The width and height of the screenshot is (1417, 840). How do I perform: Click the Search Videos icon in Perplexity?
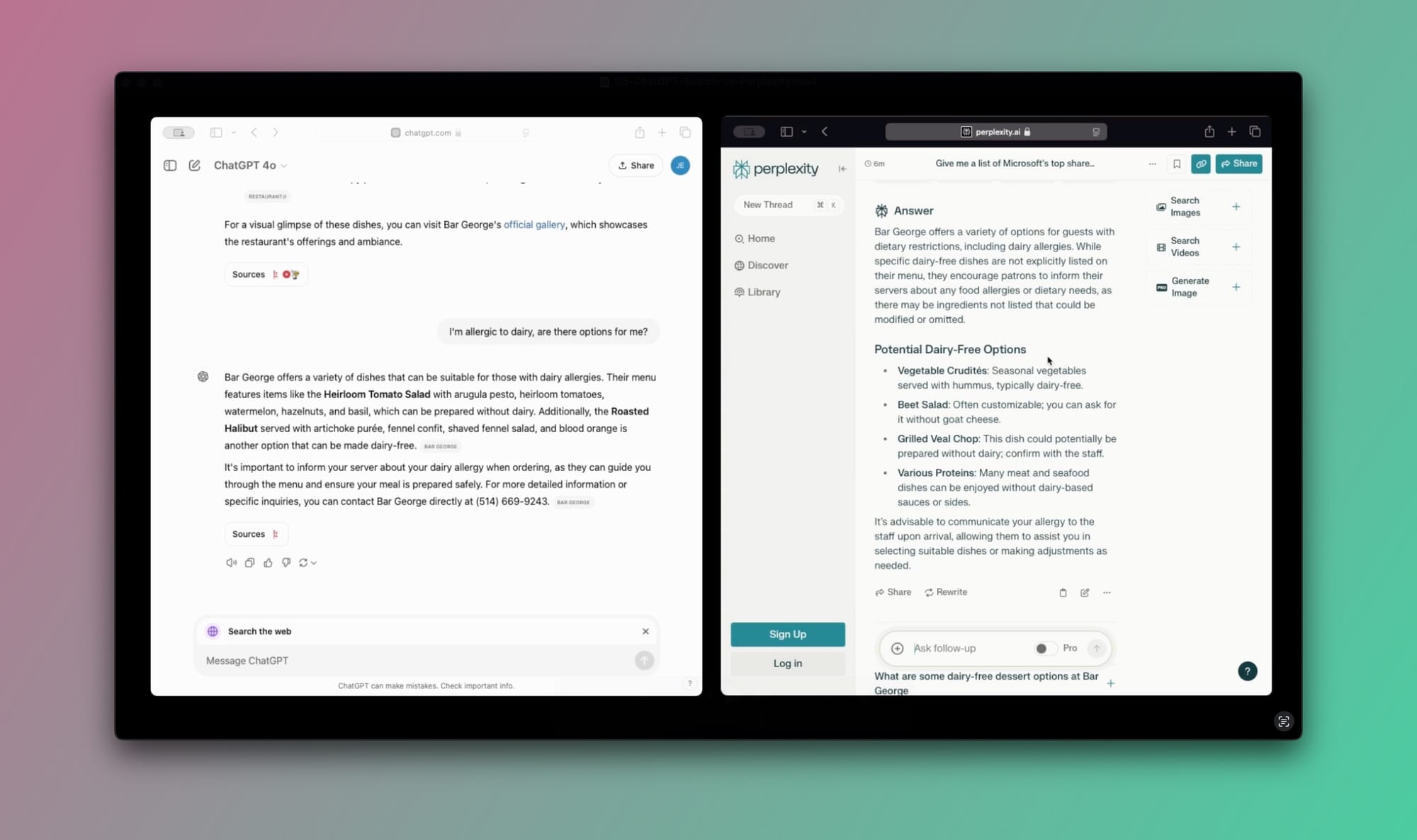click(x=1161, y=247)
